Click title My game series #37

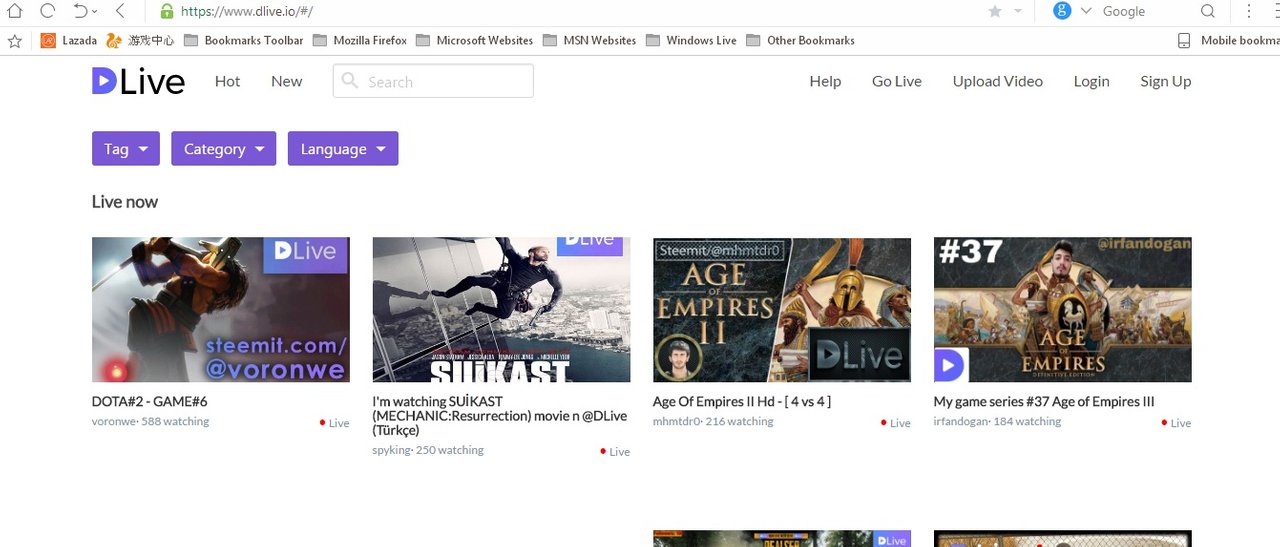pyautogui.click(x=1044, y=402)
